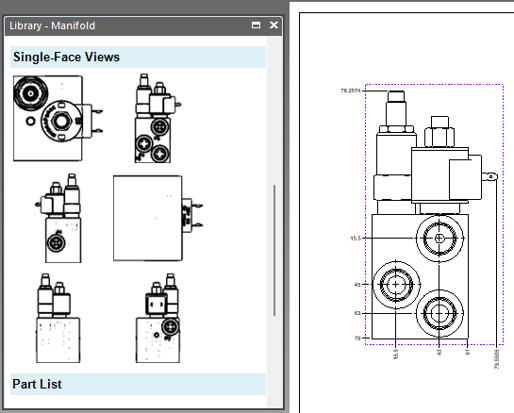Select the lower right port in drawing
This screenshot has height=413, width=514.
(x=439, y=314)
